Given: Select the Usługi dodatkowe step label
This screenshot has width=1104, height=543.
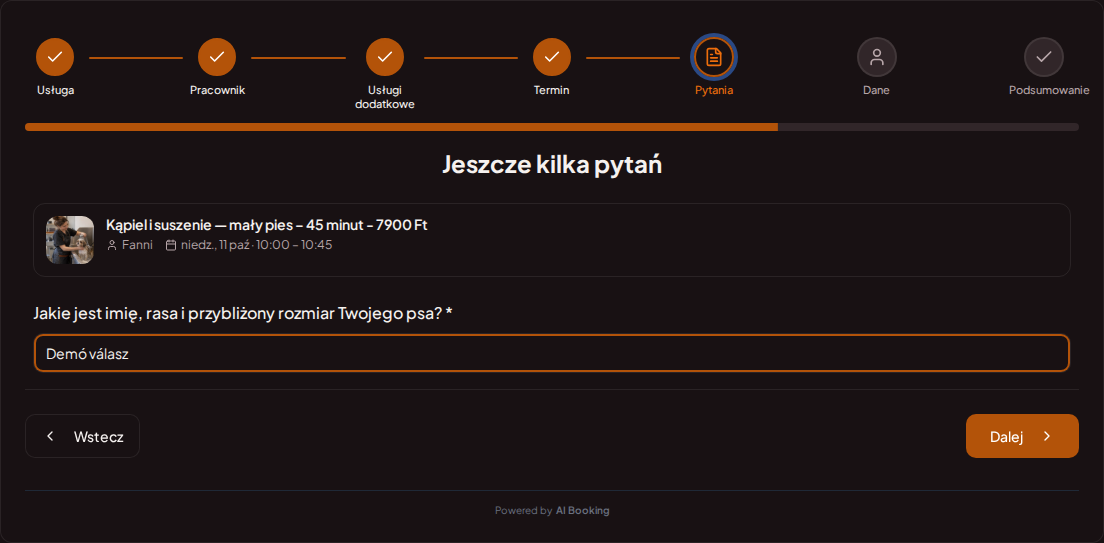Looking at the screenshot, I should click(385, 97).
